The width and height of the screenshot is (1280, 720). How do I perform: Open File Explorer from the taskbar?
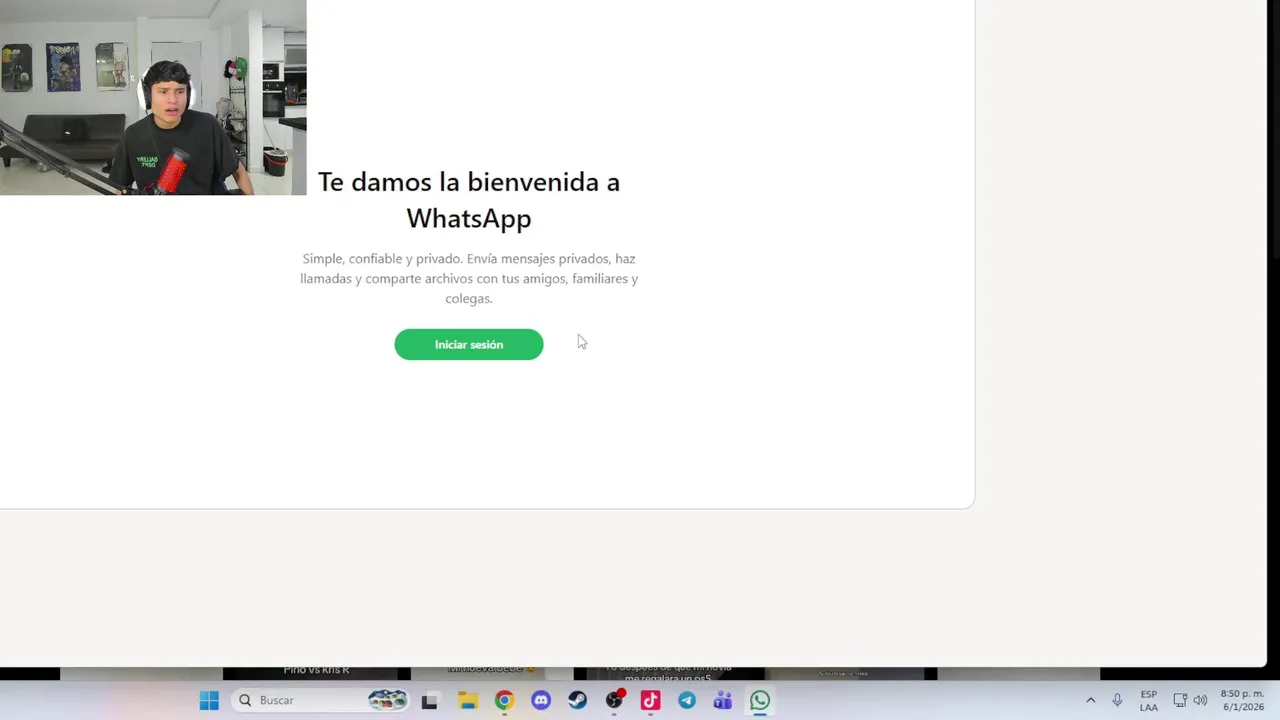pos(468,701)
